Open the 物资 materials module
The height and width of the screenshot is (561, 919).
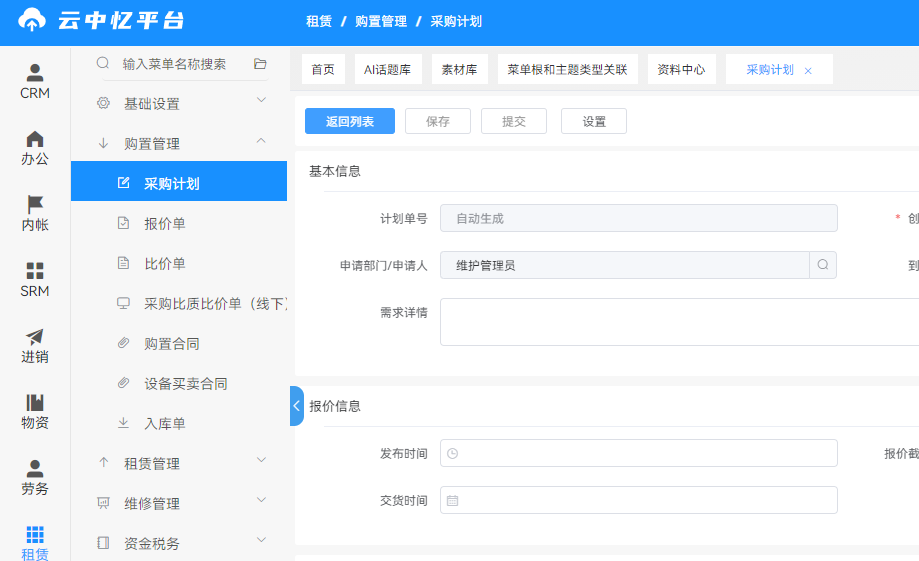pos(35,412)
